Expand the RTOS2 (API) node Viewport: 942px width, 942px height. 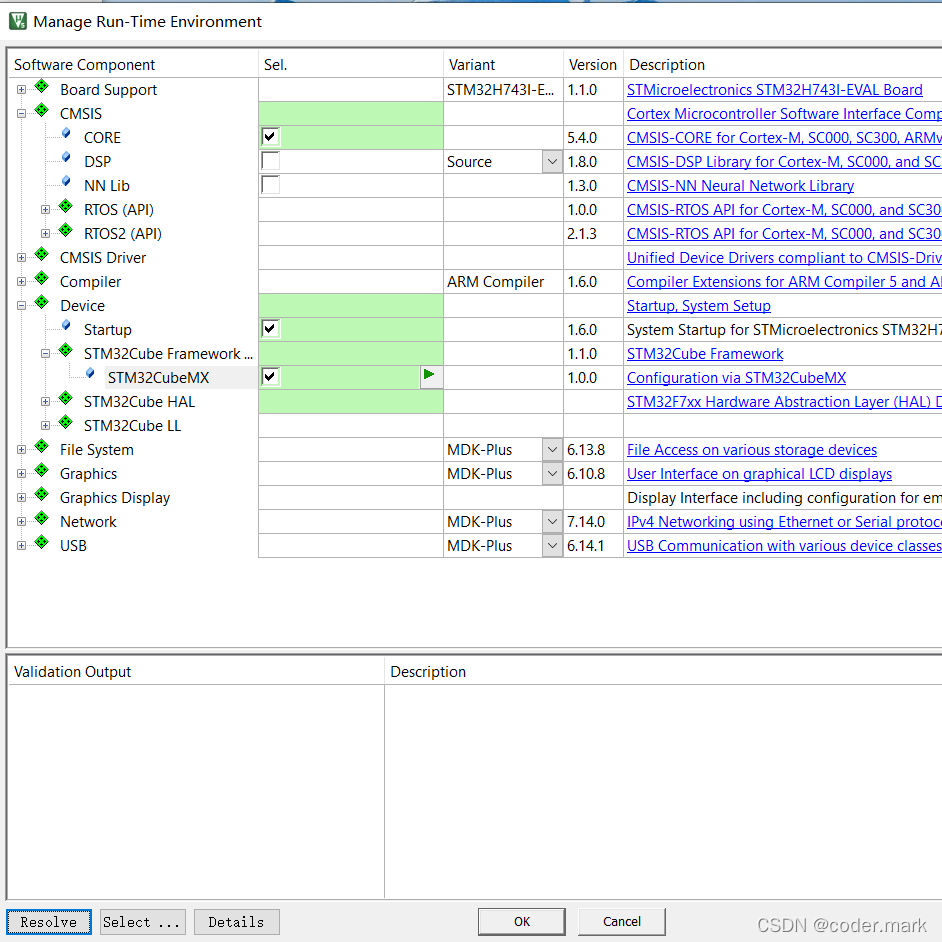click(46, 234)
